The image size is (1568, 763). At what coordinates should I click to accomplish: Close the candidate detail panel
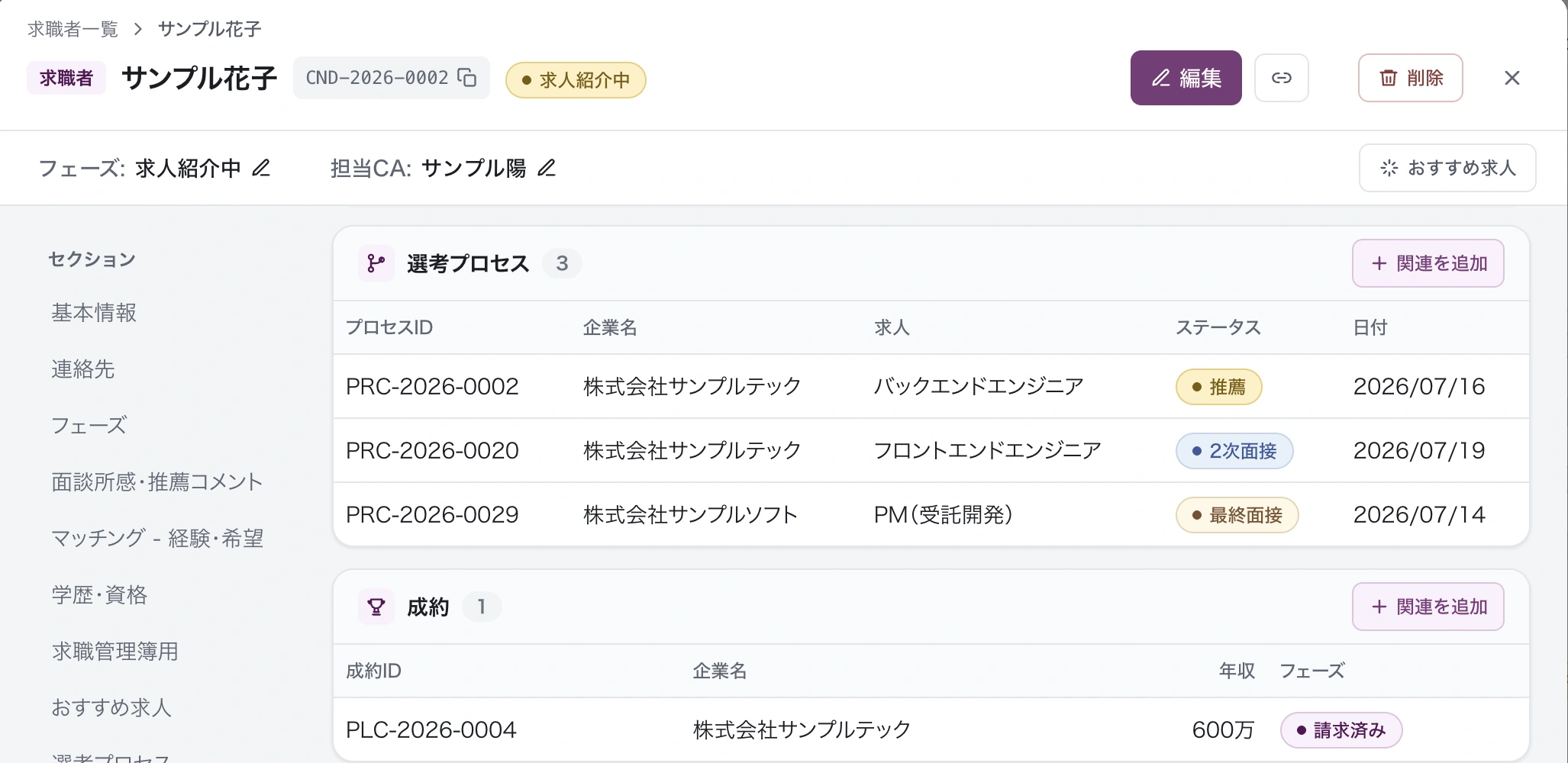click(x=1512, y=78)
